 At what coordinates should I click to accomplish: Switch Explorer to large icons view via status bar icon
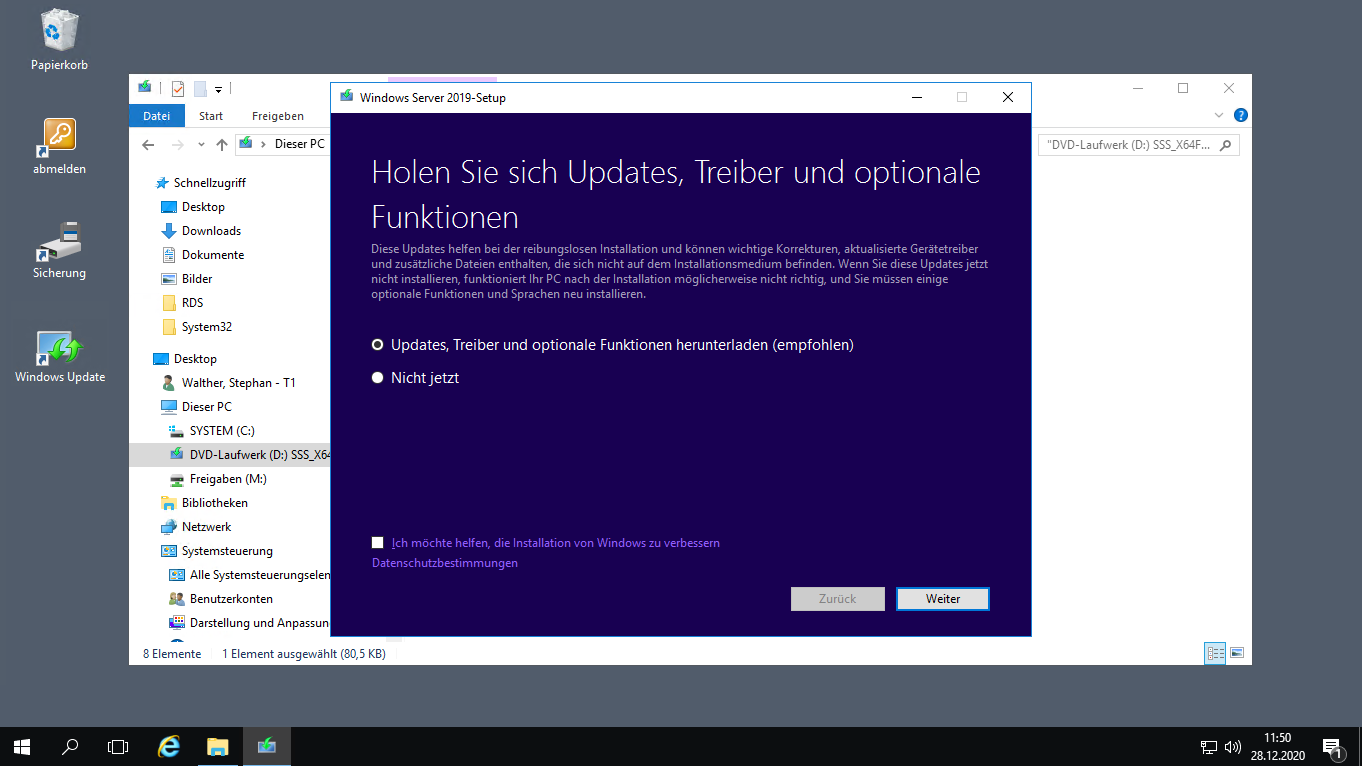coord(1237,653)
